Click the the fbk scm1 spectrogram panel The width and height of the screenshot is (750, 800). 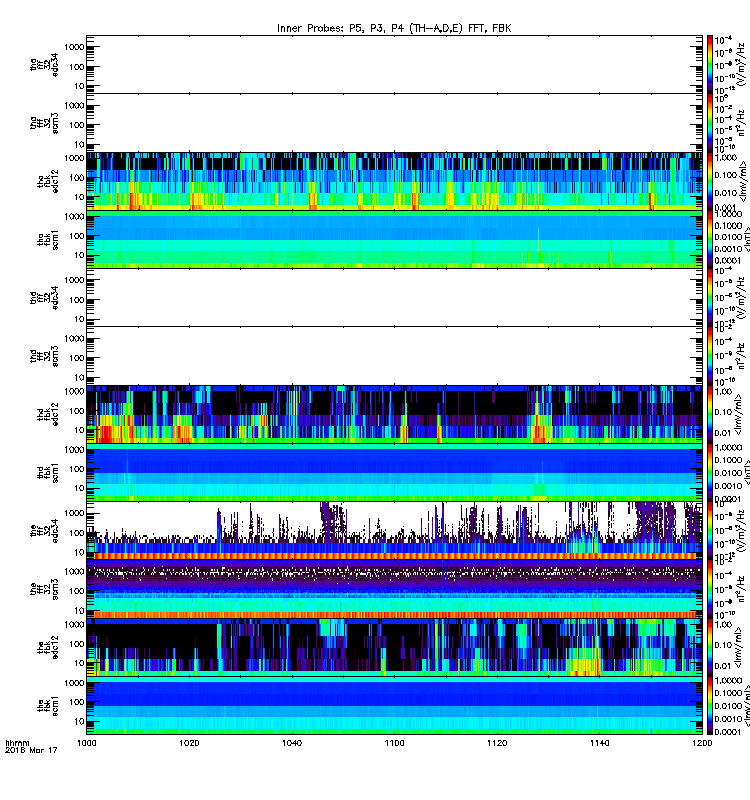coord(394,706)
